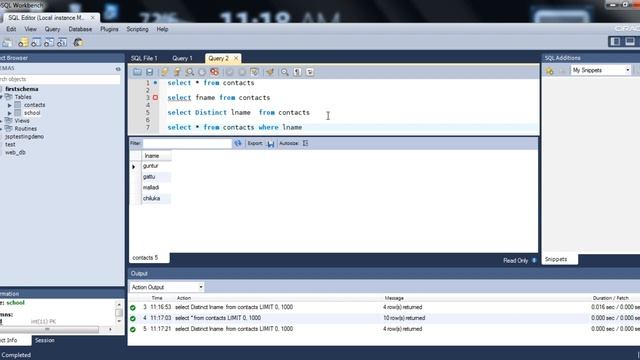This screenshot has height=360, width=640.
Task: Export recordset with disk icon
Action: tap(271, 144)
